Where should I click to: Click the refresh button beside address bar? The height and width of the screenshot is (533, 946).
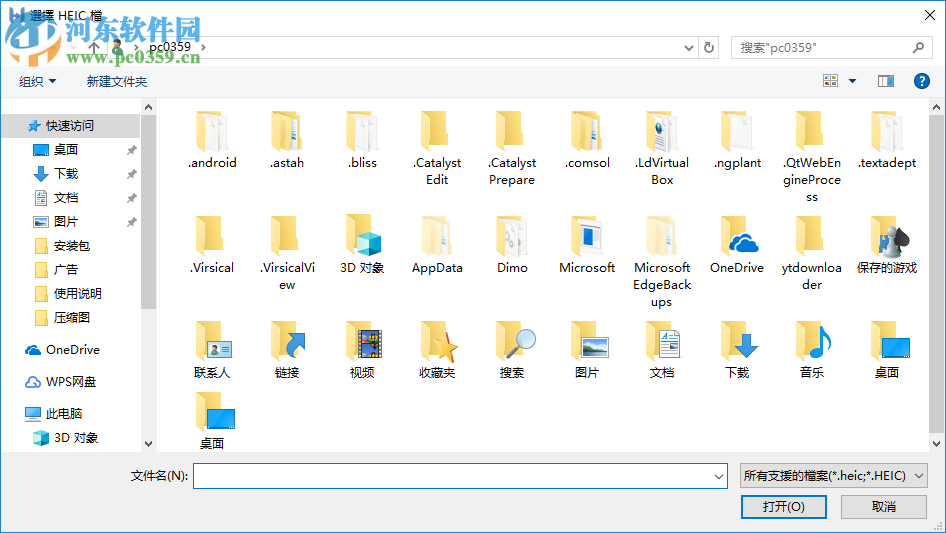click(x=709, y=48)
